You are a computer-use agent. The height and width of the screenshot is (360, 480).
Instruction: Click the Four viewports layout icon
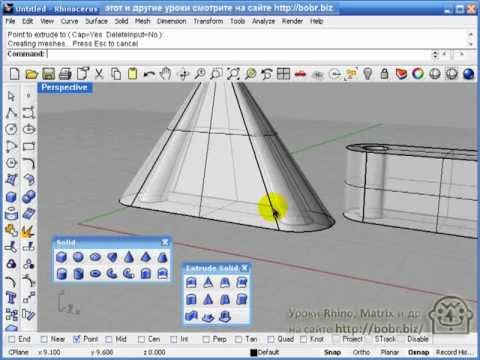click(x=283, y=74)
